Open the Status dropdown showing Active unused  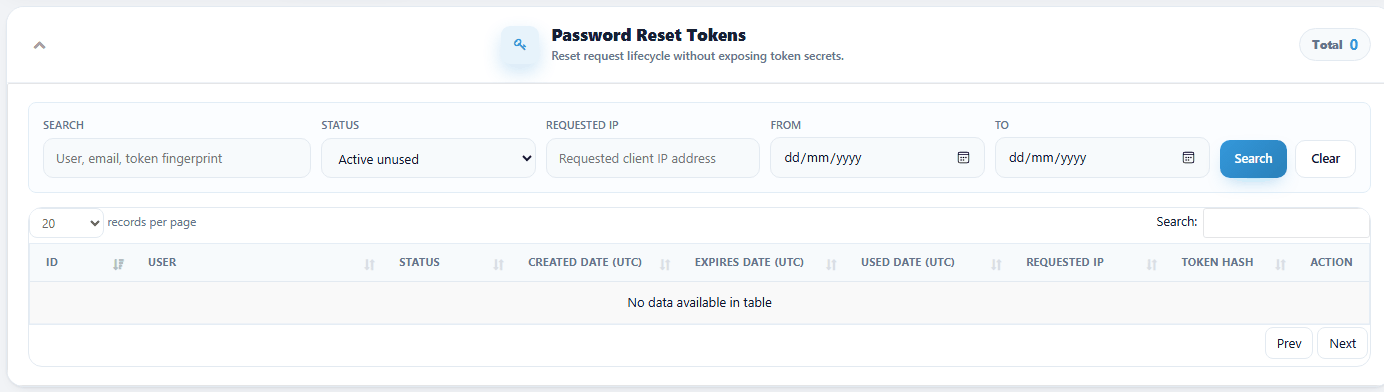(428, 158)
